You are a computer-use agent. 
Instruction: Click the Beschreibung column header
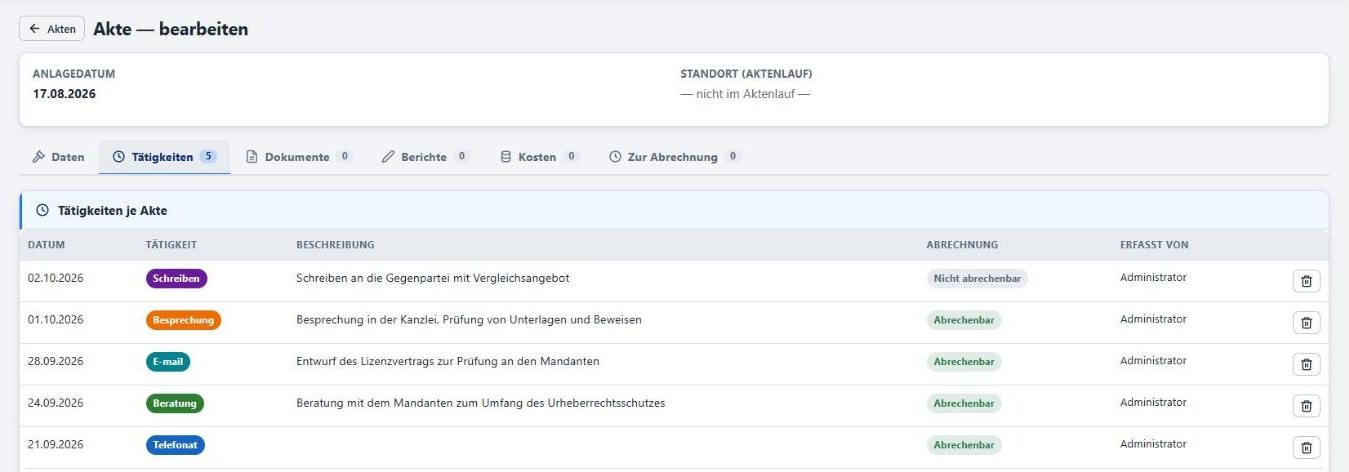(x=335, y=245)
